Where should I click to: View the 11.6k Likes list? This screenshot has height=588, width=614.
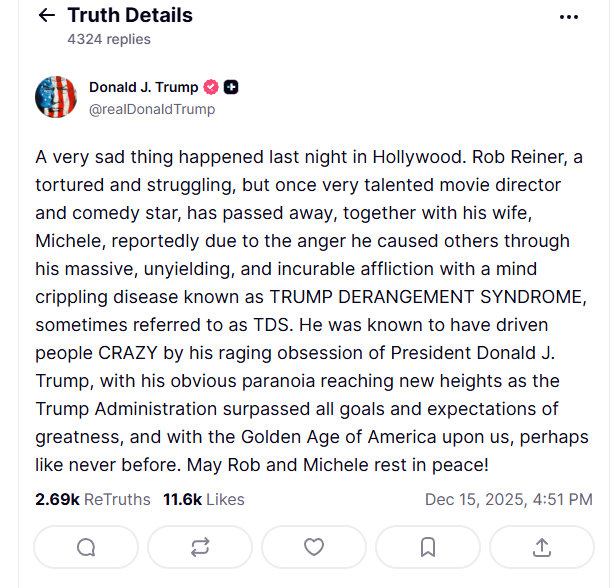203,499
